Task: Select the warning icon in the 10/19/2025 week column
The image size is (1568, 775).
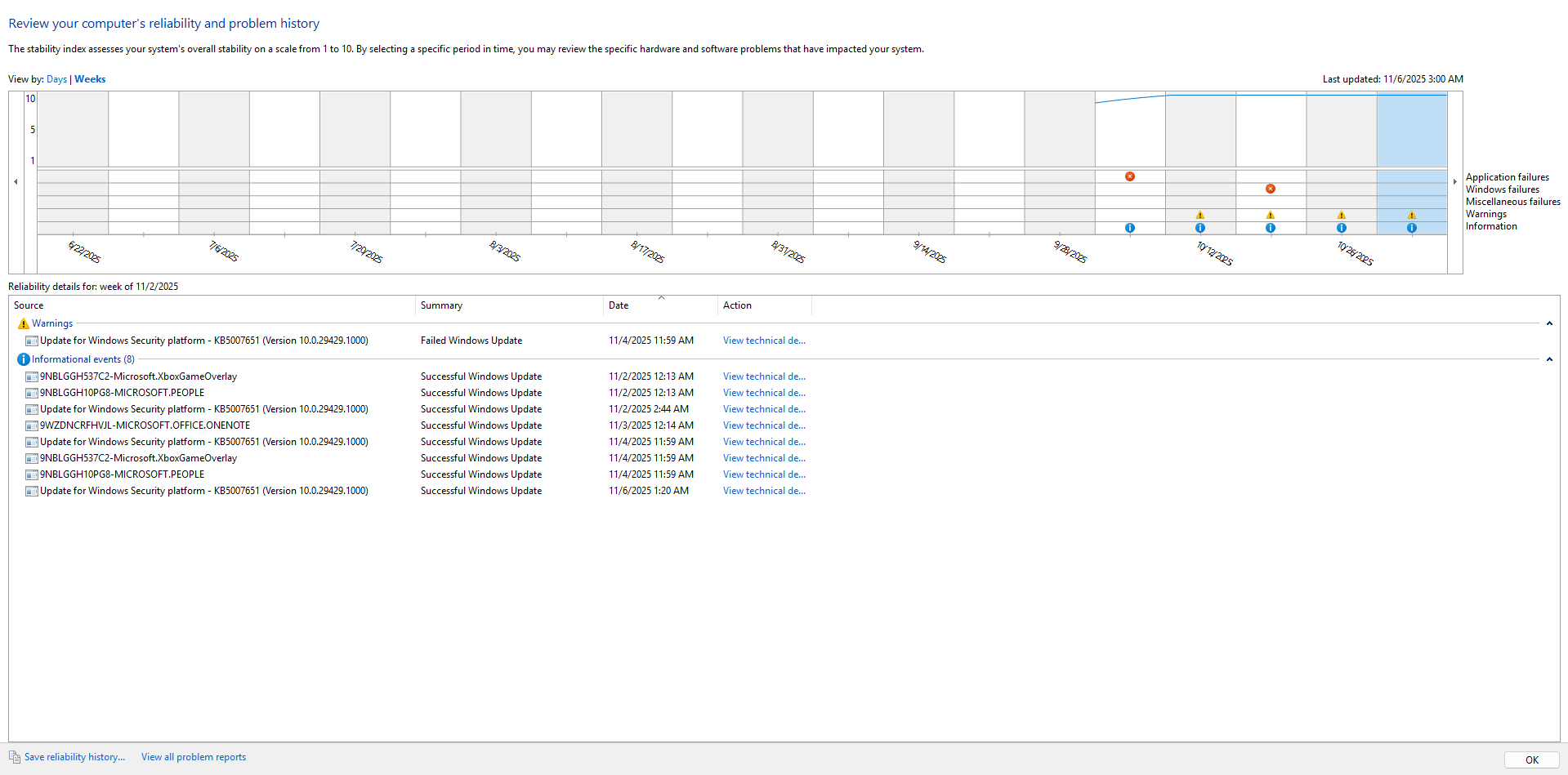Action: pyautogui.click(x=1271, y=215)
